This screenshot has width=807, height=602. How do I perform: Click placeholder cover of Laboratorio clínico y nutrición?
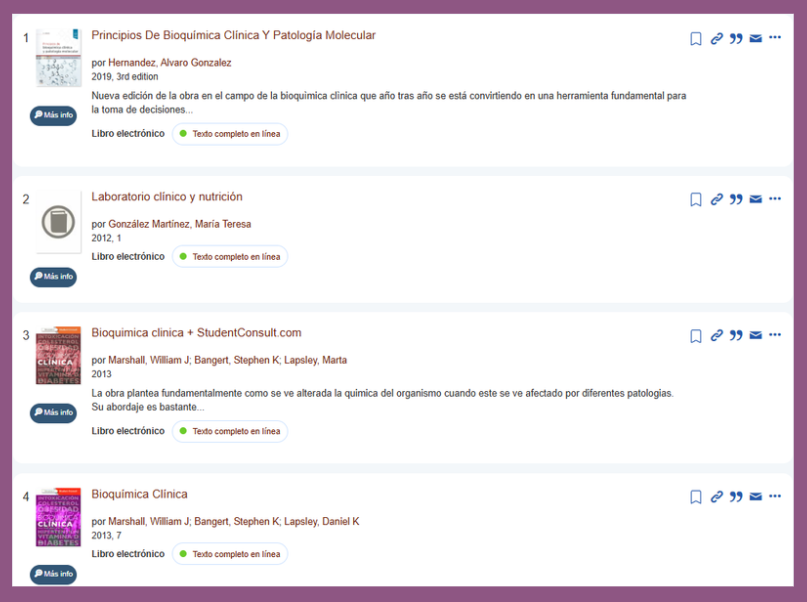coord(57,222)
